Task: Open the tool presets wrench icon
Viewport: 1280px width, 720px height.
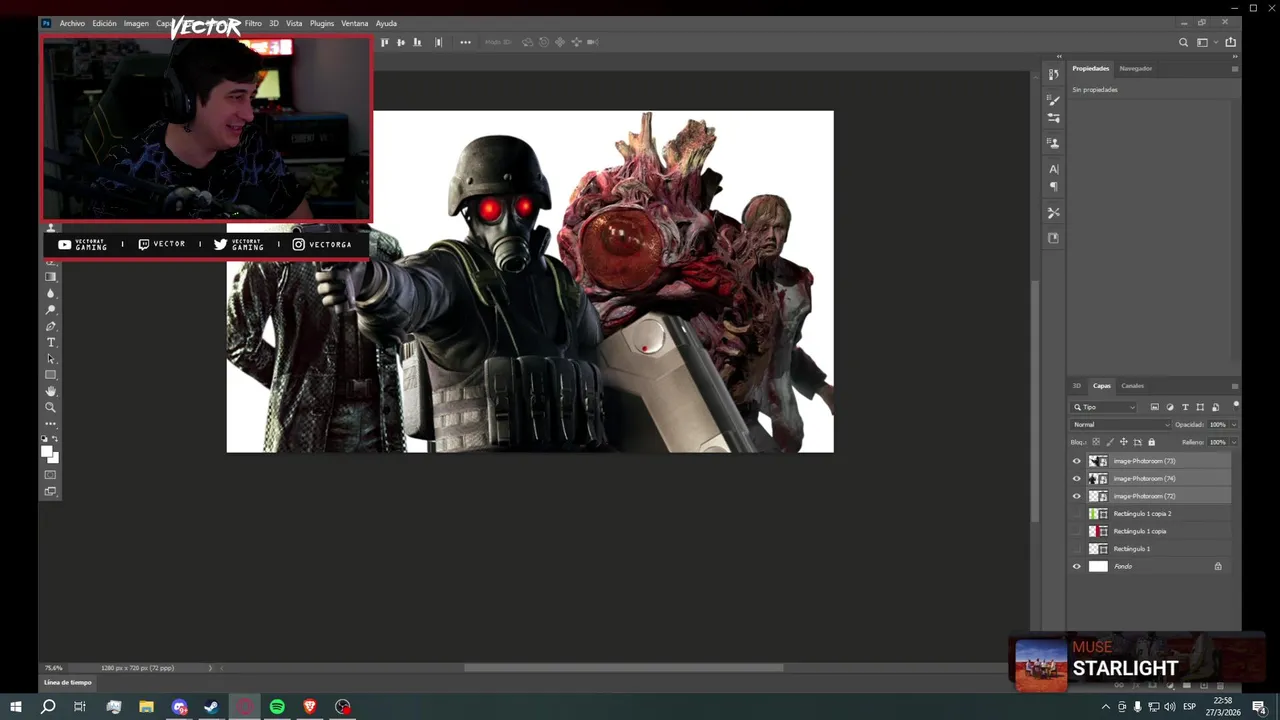Action: pos(1053,213)
